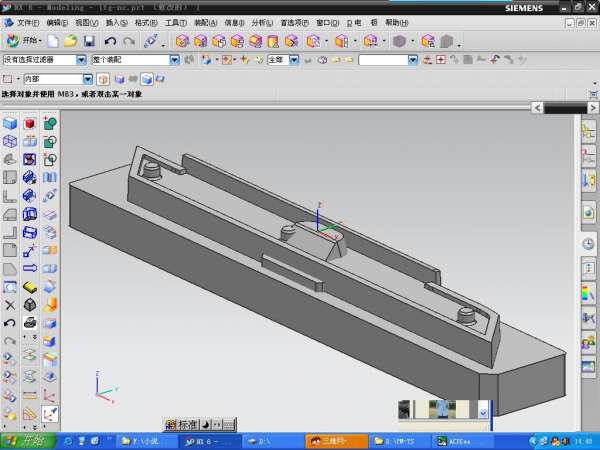Create a new file with the blank page icon

click(x=53, y=41)
